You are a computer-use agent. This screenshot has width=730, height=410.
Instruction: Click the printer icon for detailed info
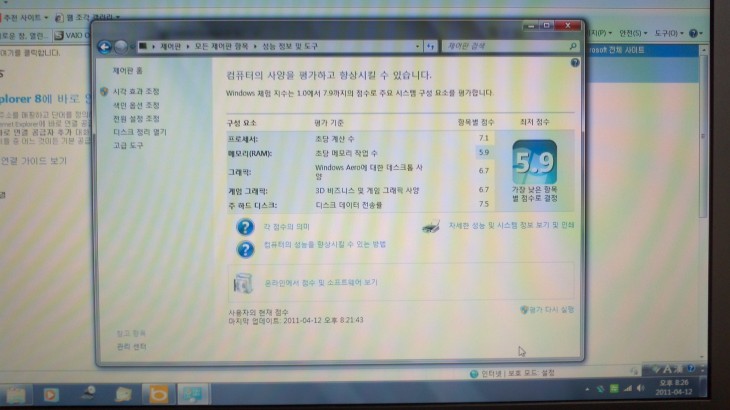(x=431, y=227)
